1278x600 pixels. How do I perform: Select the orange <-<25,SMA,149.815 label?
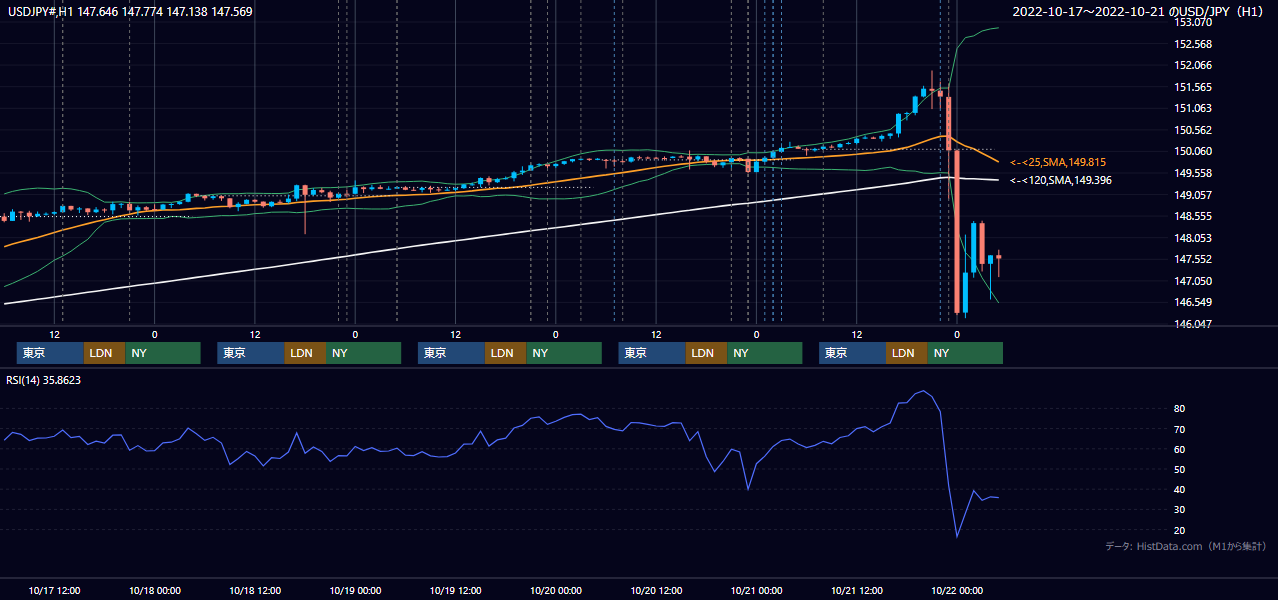click(x=1057, y=162)
